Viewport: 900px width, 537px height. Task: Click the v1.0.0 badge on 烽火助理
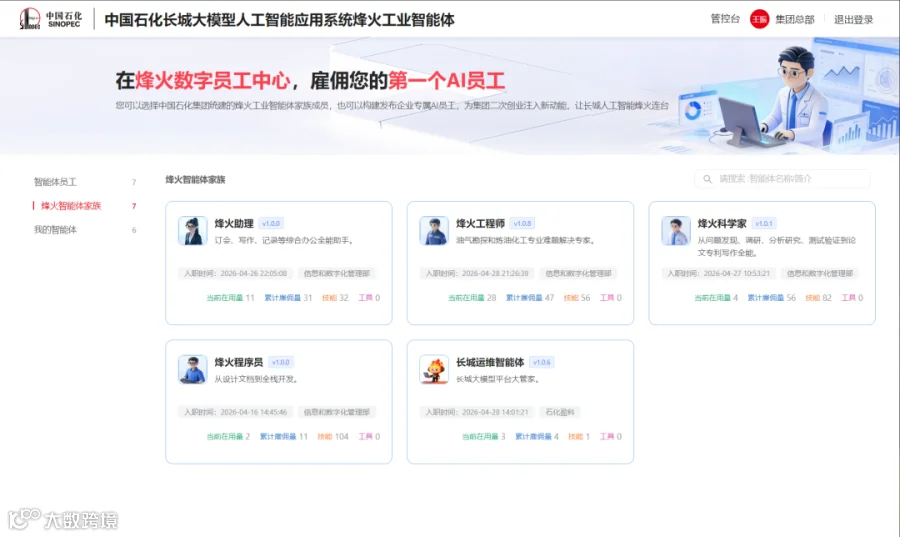[271, 223]
